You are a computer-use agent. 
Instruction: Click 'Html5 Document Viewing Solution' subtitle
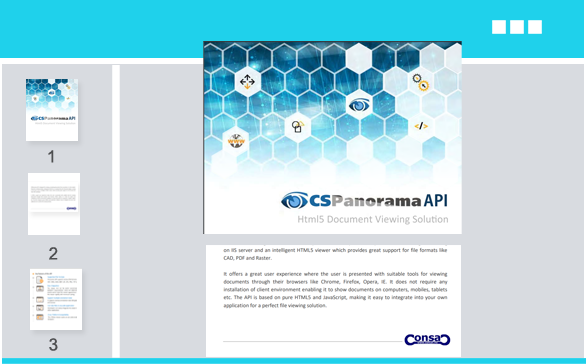pyautogui.click(x=373, y=219)
